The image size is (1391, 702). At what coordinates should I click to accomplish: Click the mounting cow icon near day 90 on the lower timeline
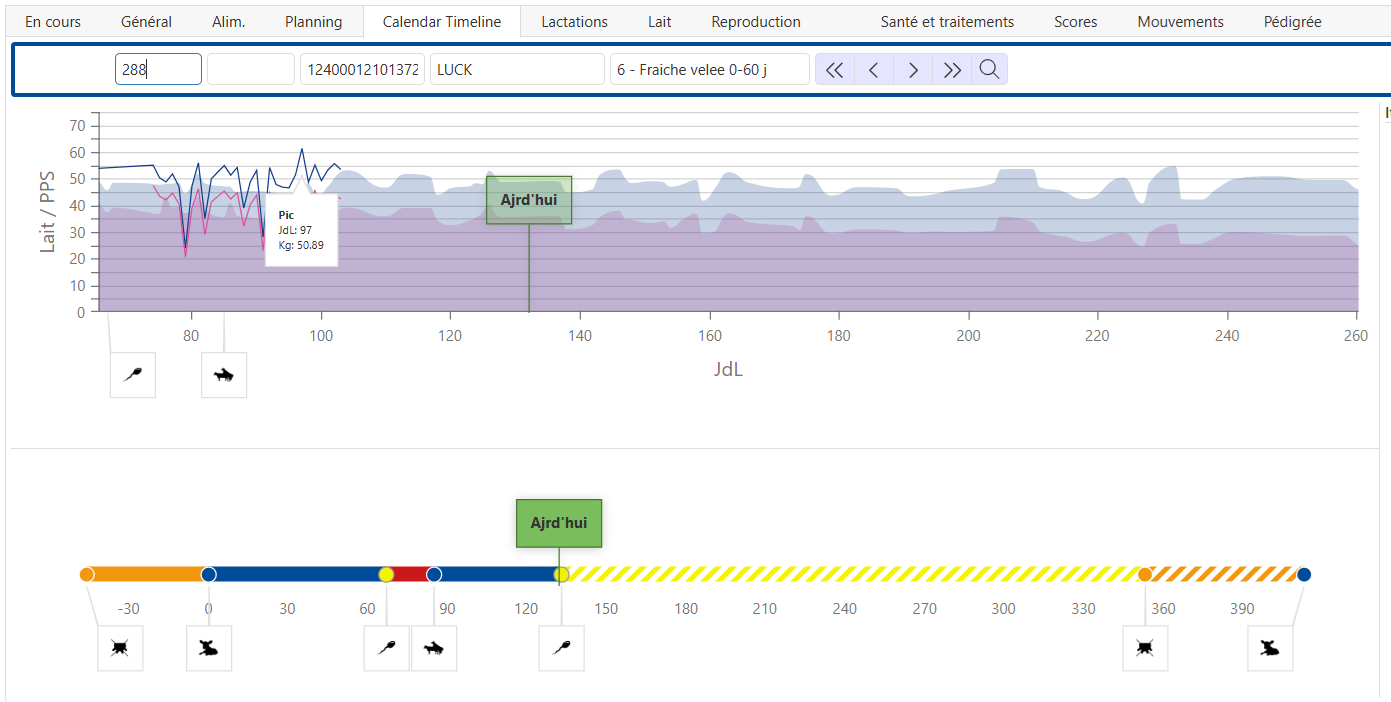(434, 648)
